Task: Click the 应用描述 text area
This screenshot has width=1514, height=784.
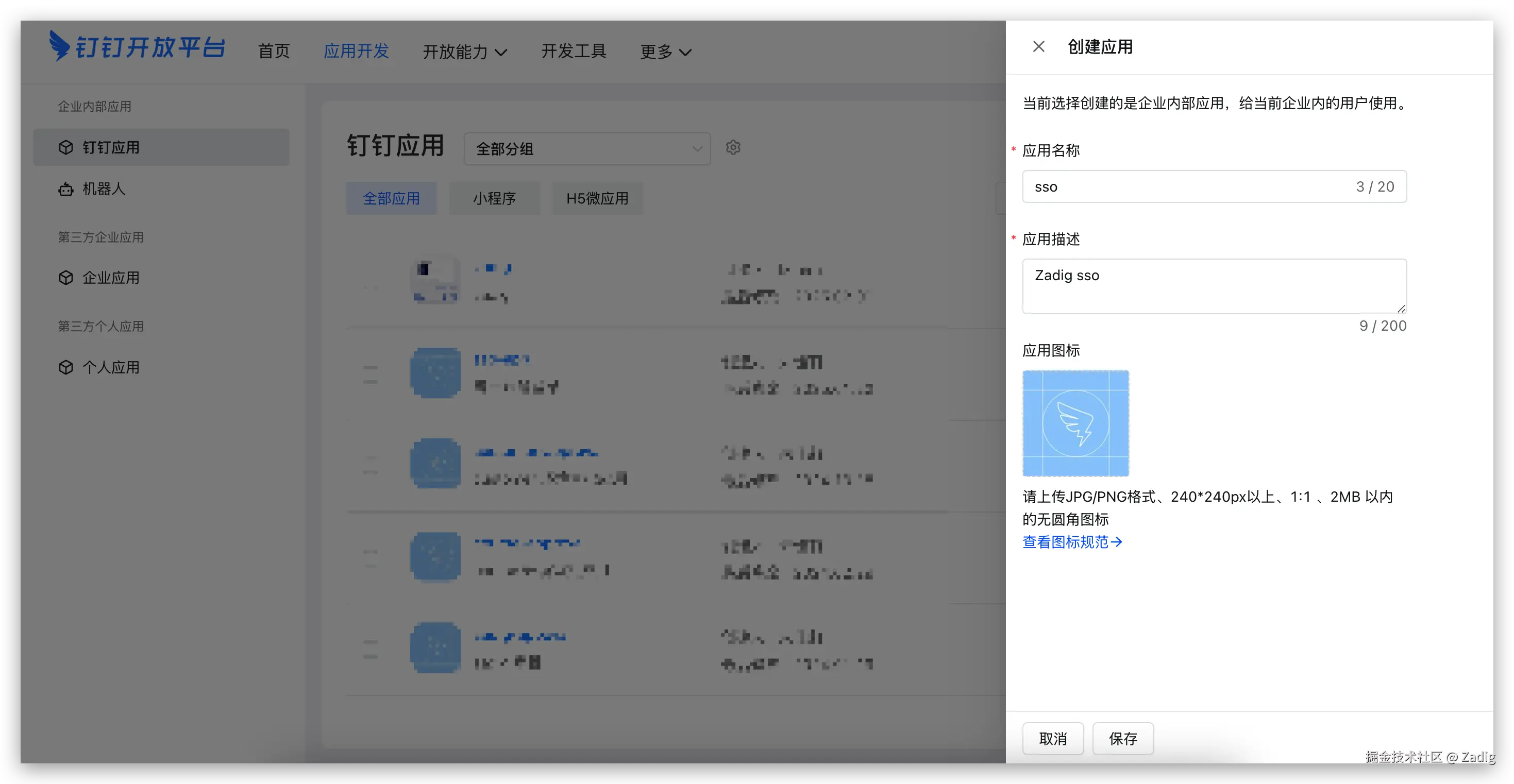Action: [1214, 286]
